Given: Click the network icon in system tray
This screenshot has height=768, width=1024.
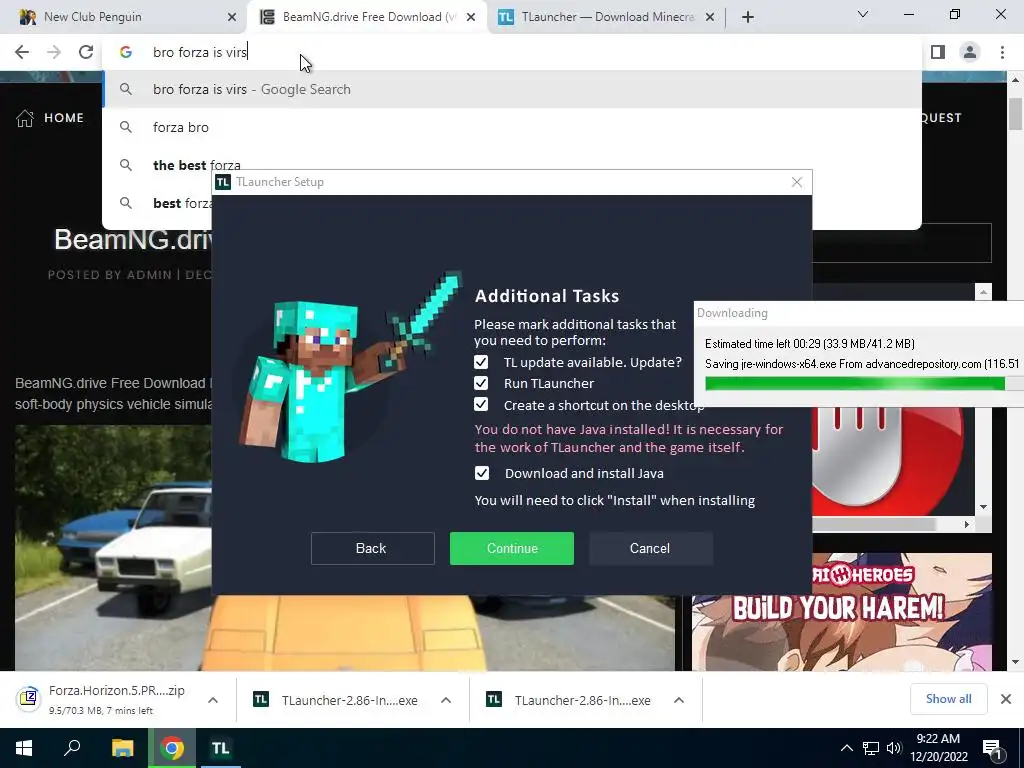Looking at the screenshot, I should 871,748.
